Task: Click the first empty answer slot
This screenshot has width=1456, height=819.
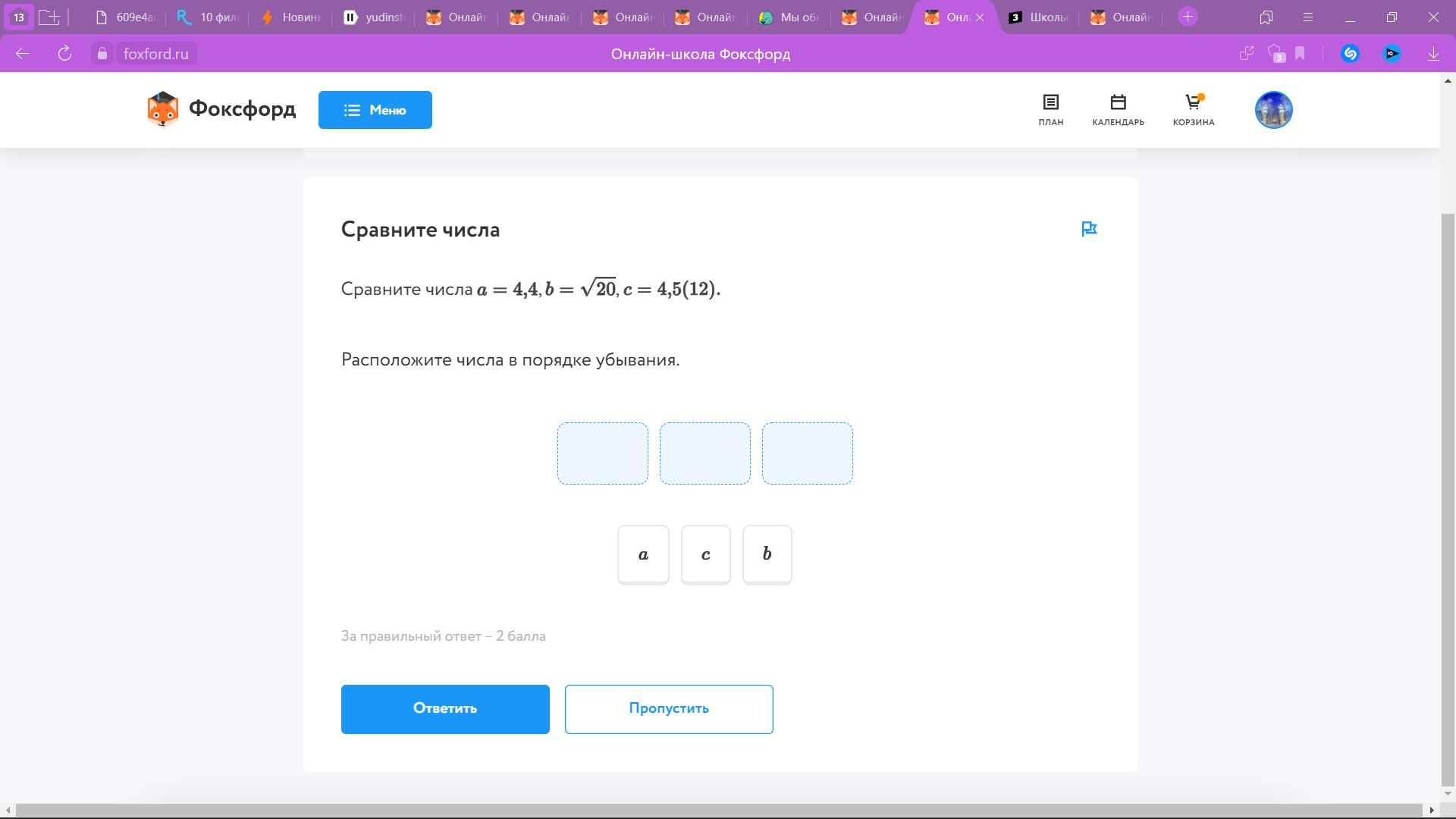Action: pyautogui.click(x=602, y=453)
